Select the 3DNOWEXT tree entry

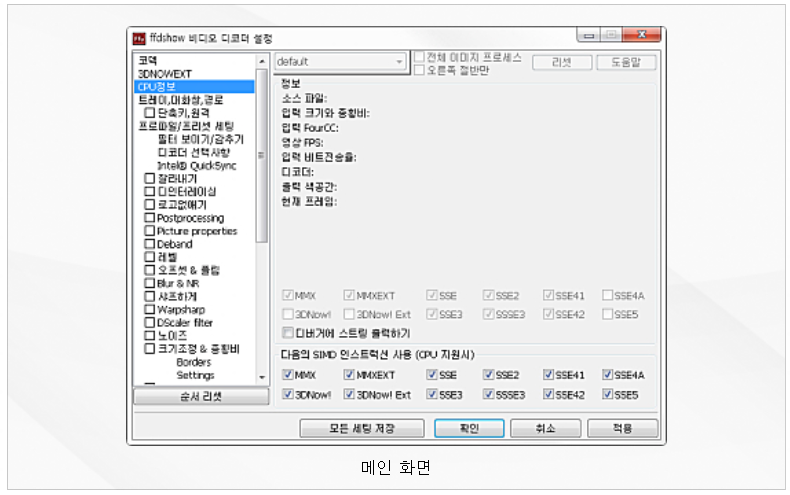click(x=165, y=74)
